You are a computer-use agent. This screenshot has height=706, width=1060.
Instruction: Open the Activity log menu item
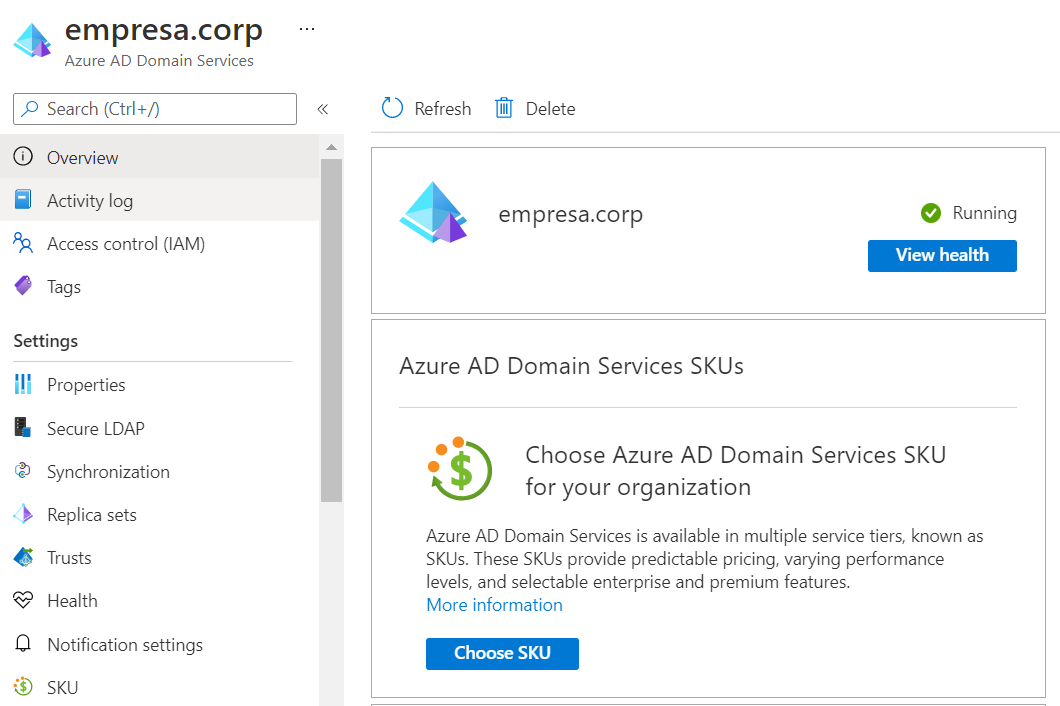pyautogui.click(x=160, y=200)
